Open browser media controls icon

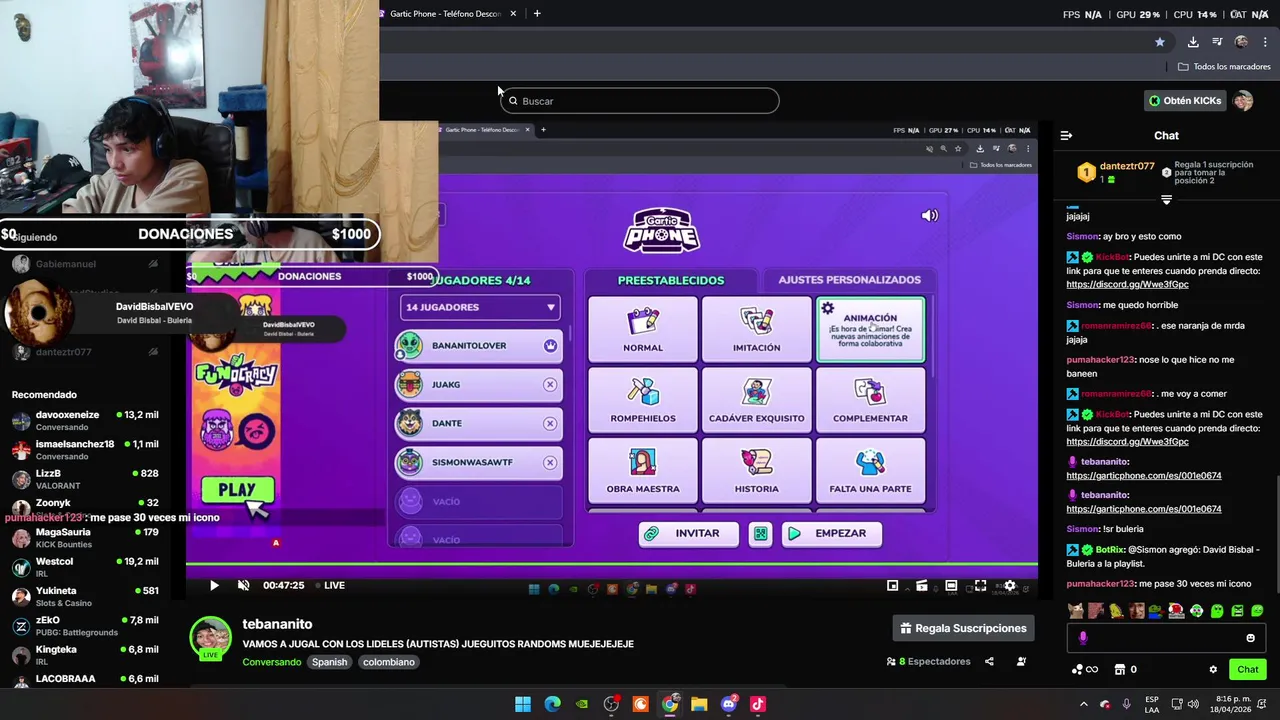point(1217,42)
